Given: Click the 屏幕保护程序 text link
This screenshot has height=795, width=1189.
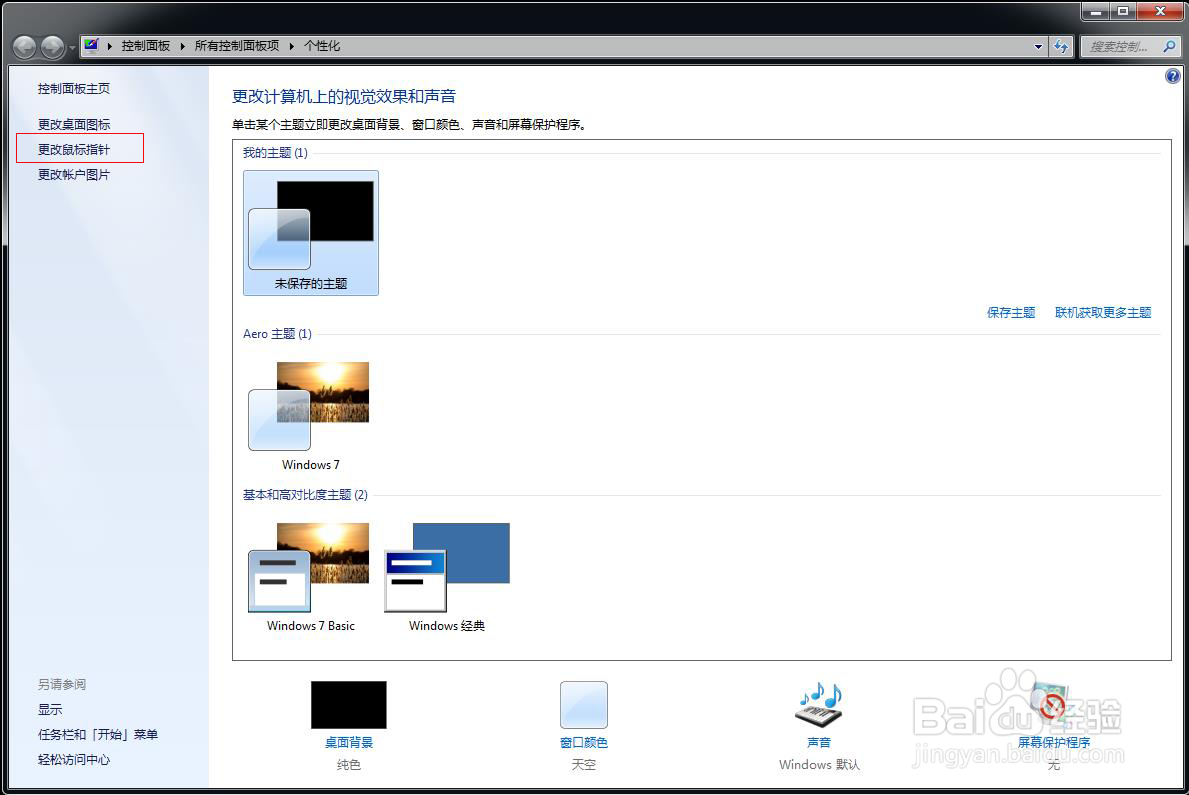Looking at the screenshot, I should pos(1053,743).
